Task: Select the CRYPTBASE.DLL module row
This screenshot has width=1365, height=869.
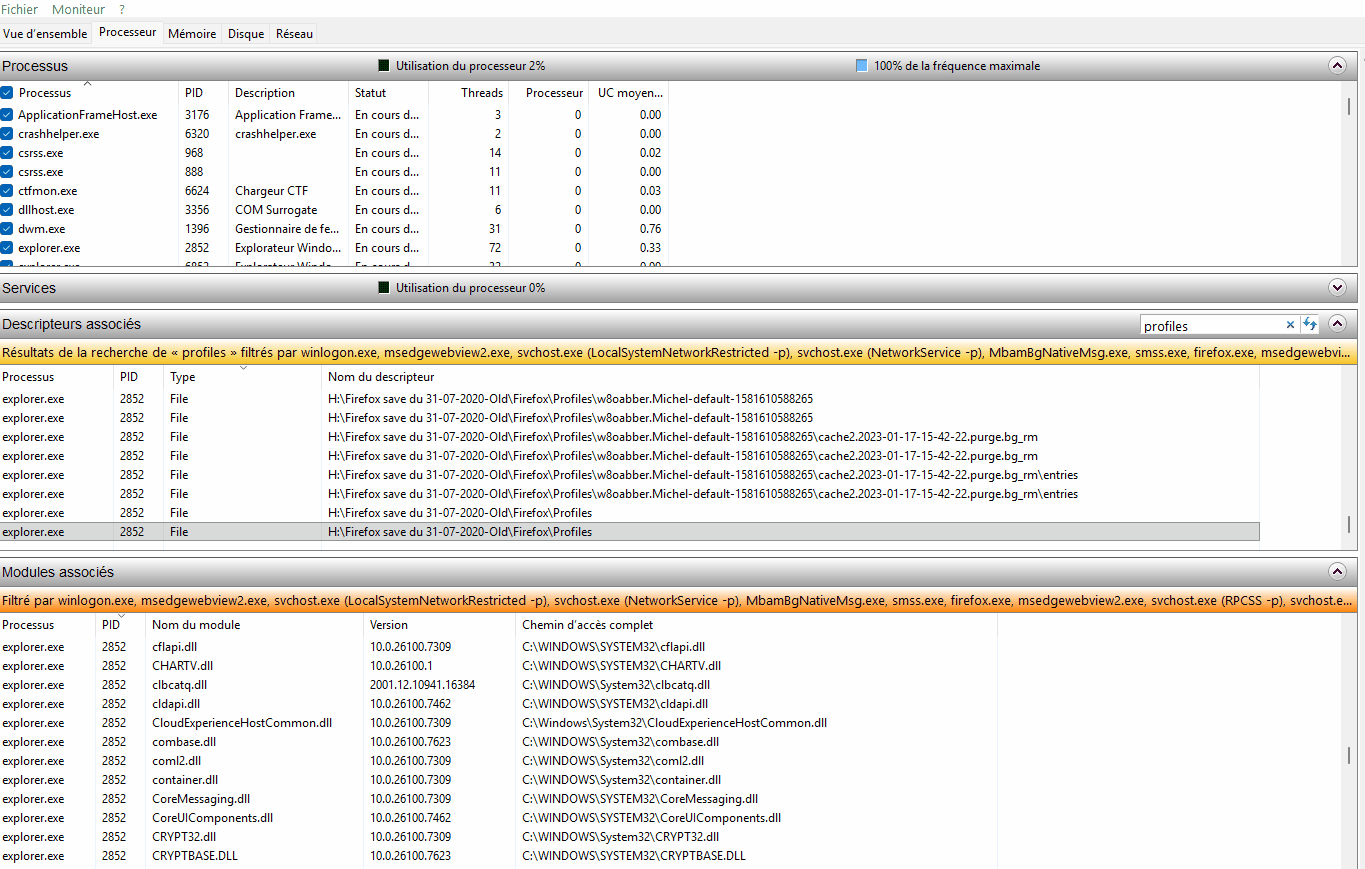Action: (498, 856)
